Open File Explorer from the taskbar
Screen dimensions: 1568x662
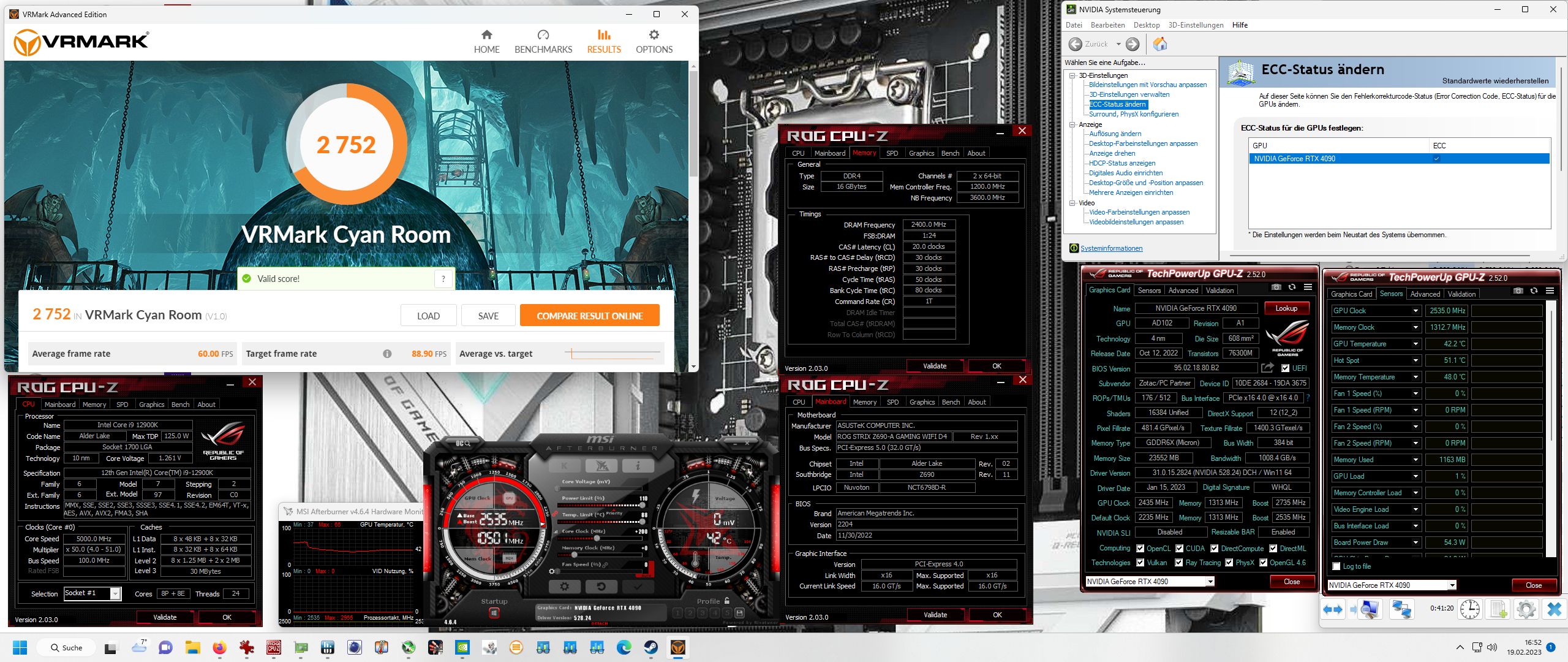pyautogui.click(x=193, y=647)
